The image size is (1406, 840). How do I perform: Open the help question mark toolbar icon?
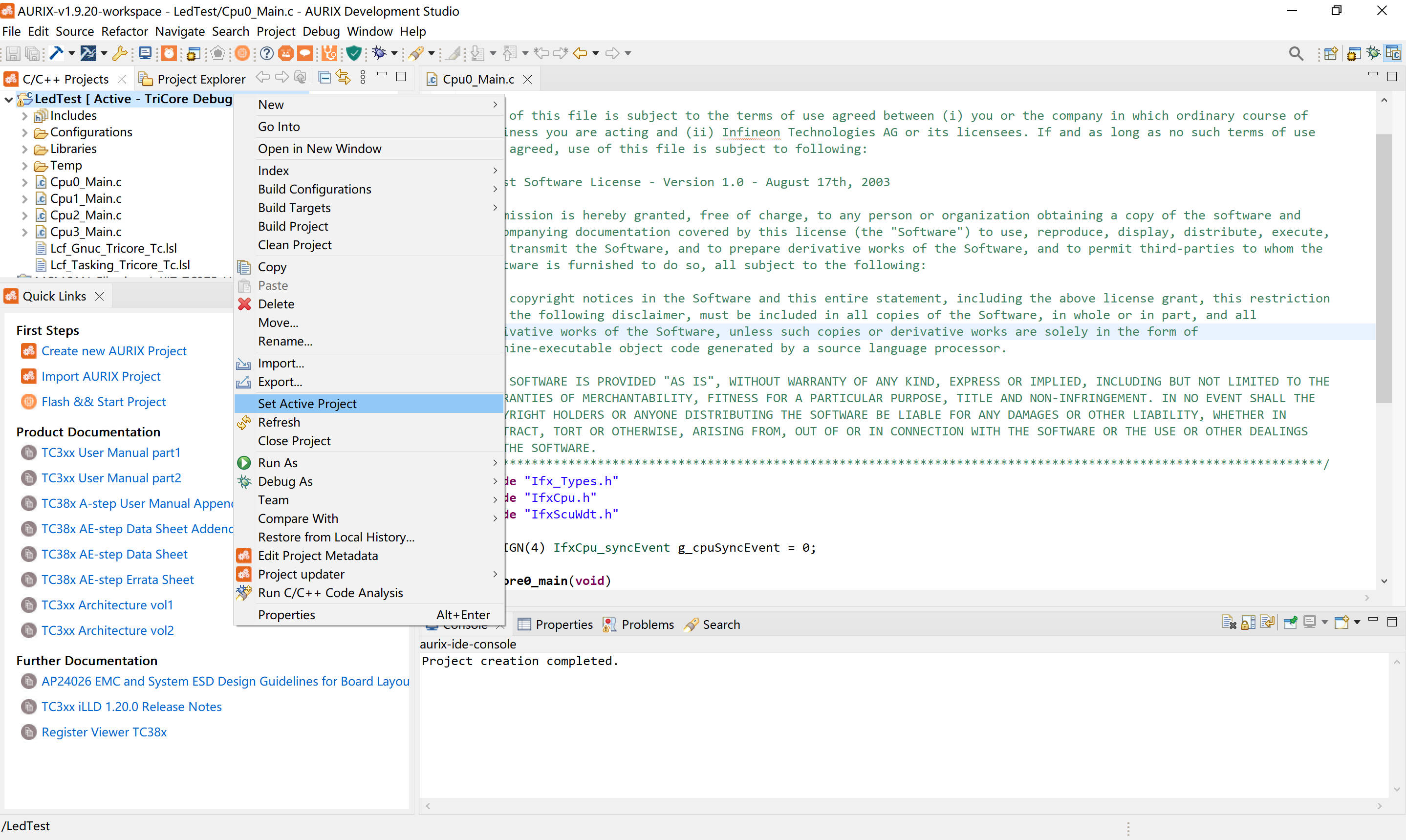(x=267, y=53)
